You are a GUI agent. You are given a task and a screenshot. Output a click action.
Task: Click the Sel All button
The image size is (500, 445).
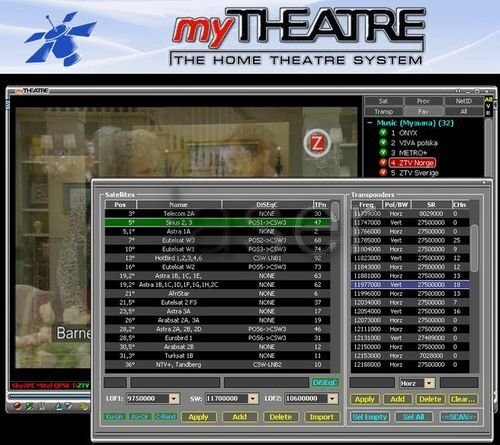tap(414, 417)
